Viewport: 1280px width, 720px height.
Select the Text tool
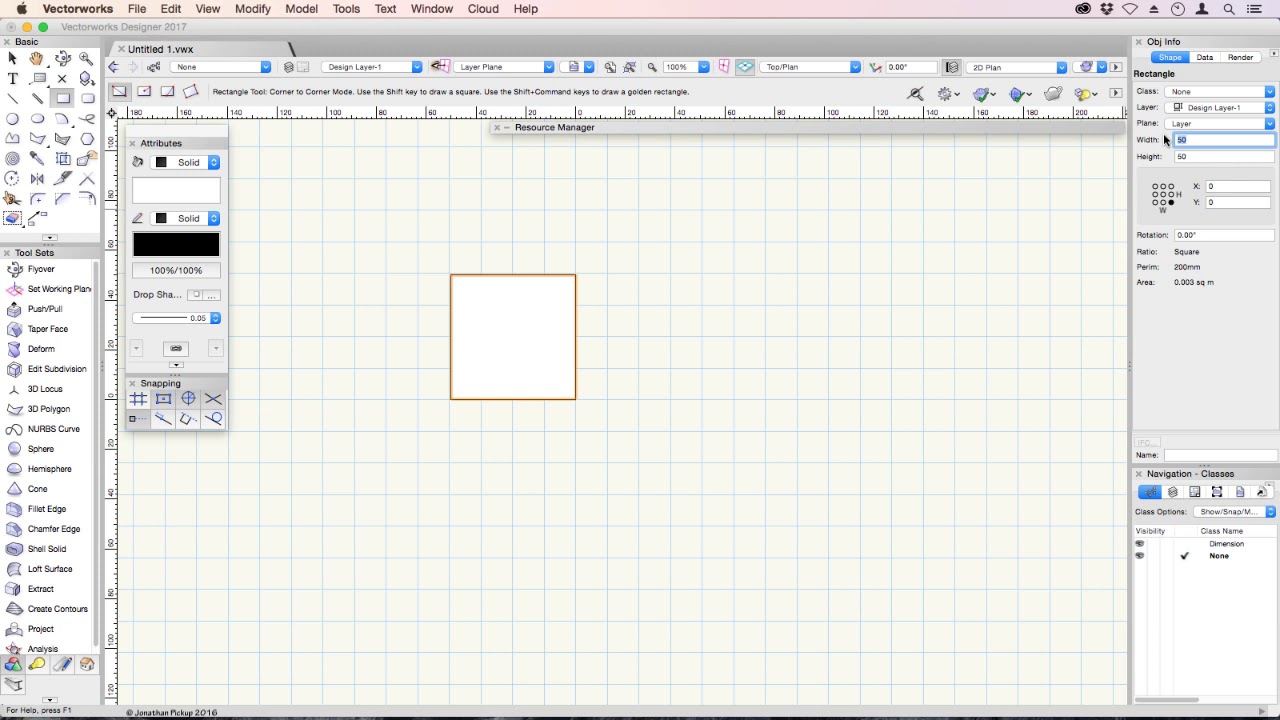(13, 79)
